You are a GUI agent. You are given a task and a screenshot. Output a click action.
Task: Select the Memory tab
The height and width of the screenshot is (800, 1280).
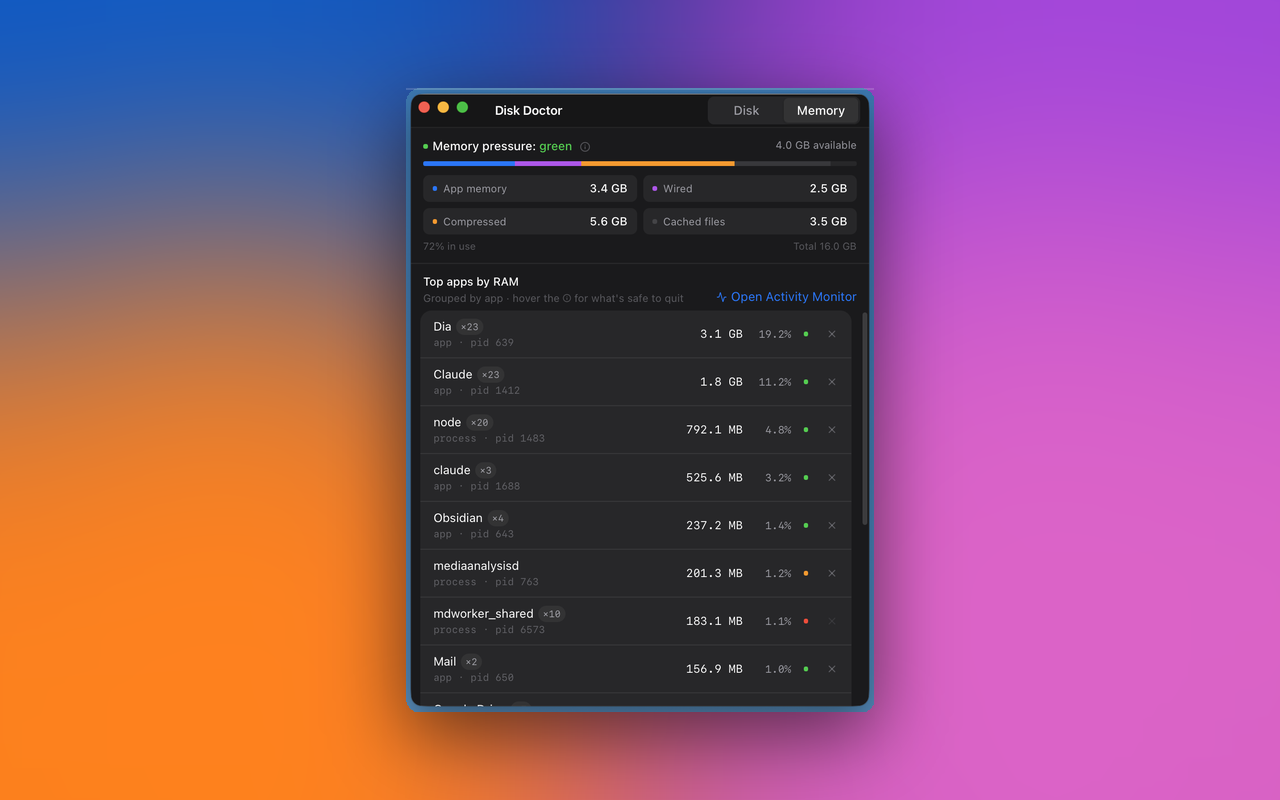pos(821,110)
